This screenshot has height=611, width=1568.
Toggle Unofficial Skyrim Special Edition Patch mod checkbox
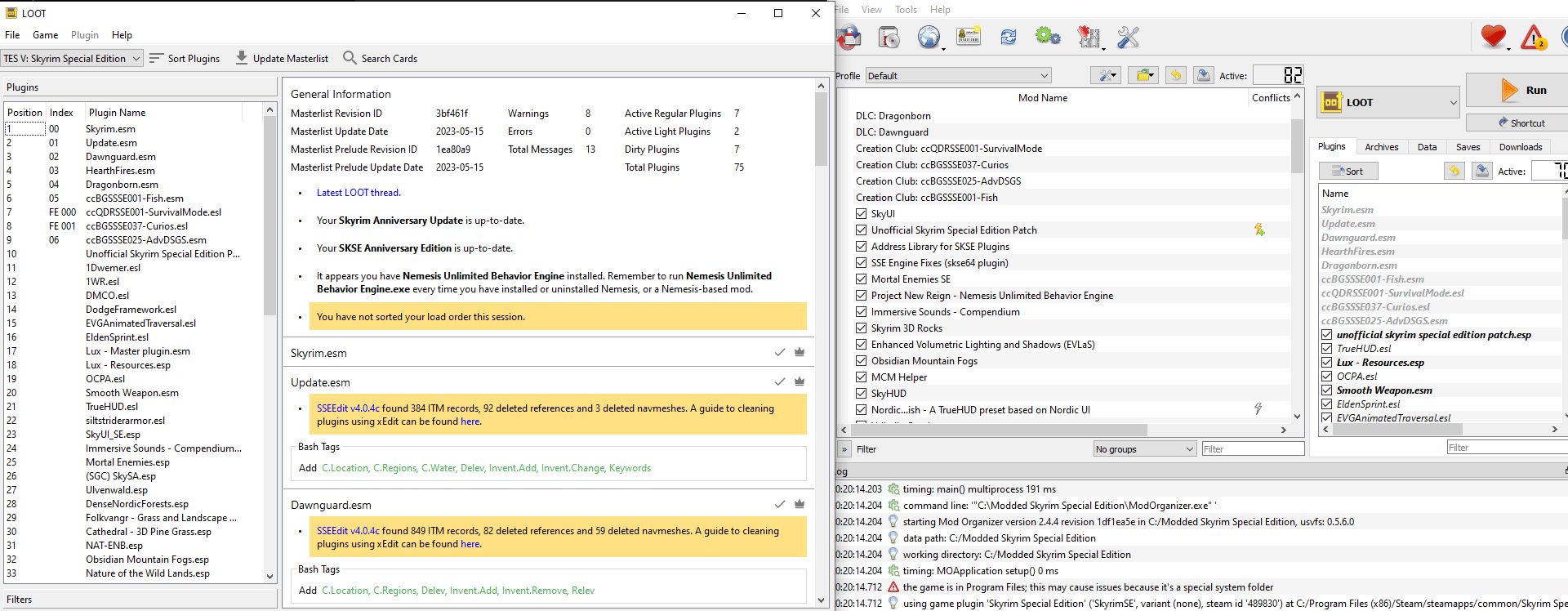[861, 230]
